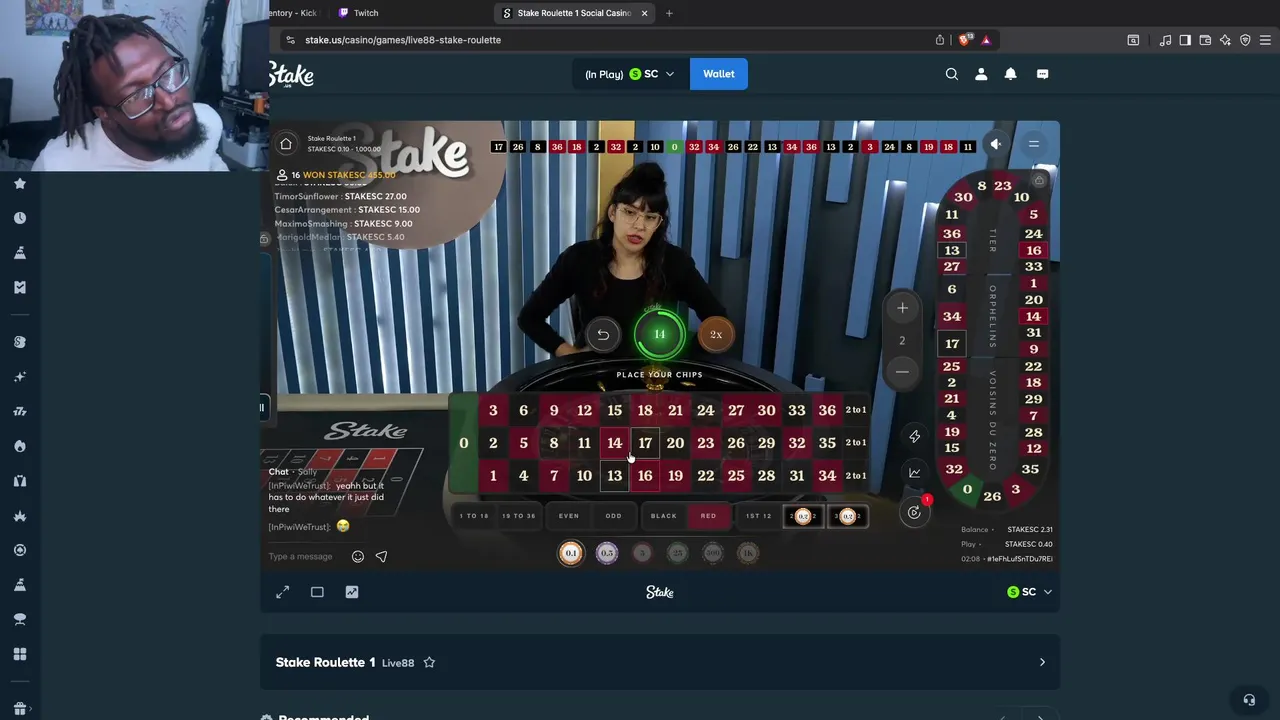Switch to the Twitch tab
Viewport: 1280px width, 720px height.
[366, 13]
